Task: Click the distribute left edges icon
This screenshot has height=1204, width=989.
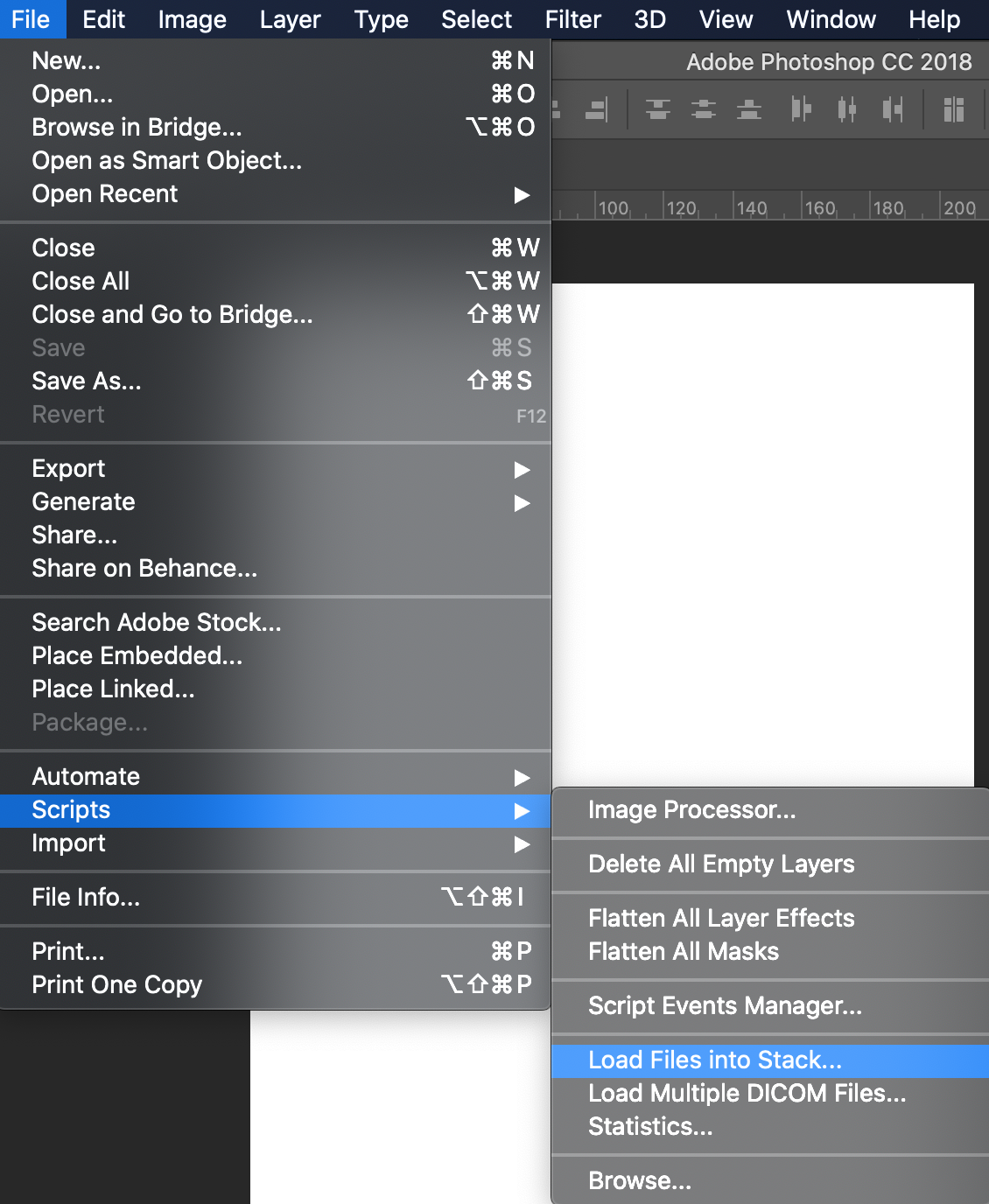Action: coord(801,109)
